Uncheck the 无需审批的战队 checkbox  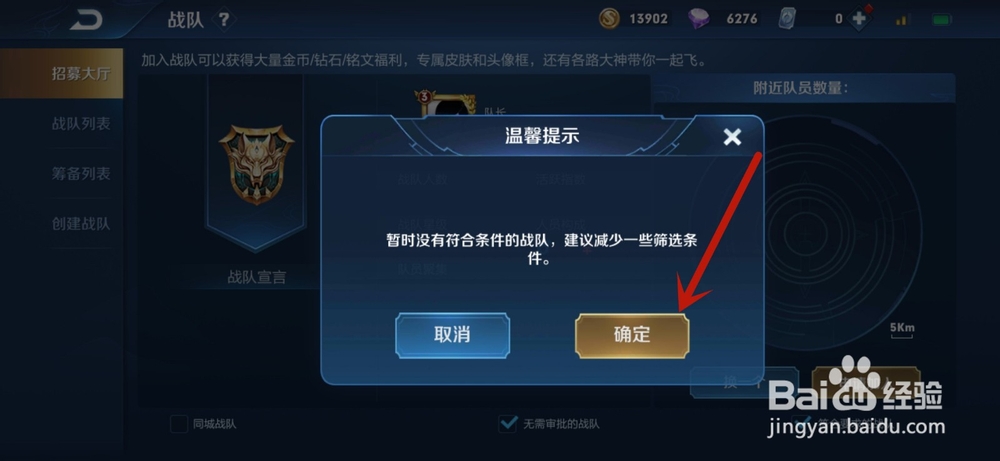pos(507,423)
